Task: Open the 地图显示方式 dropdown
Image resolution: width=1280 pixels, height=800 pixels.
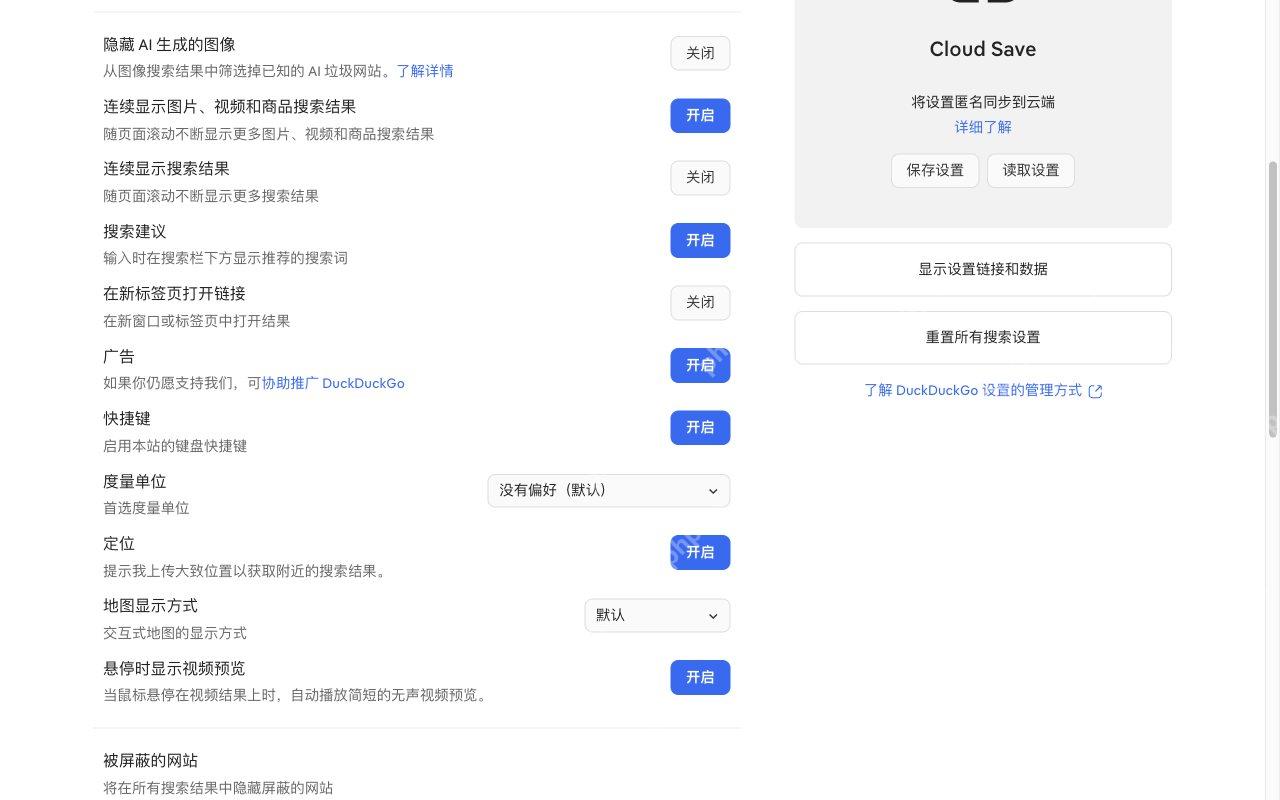Action: [x=657, y=615]
